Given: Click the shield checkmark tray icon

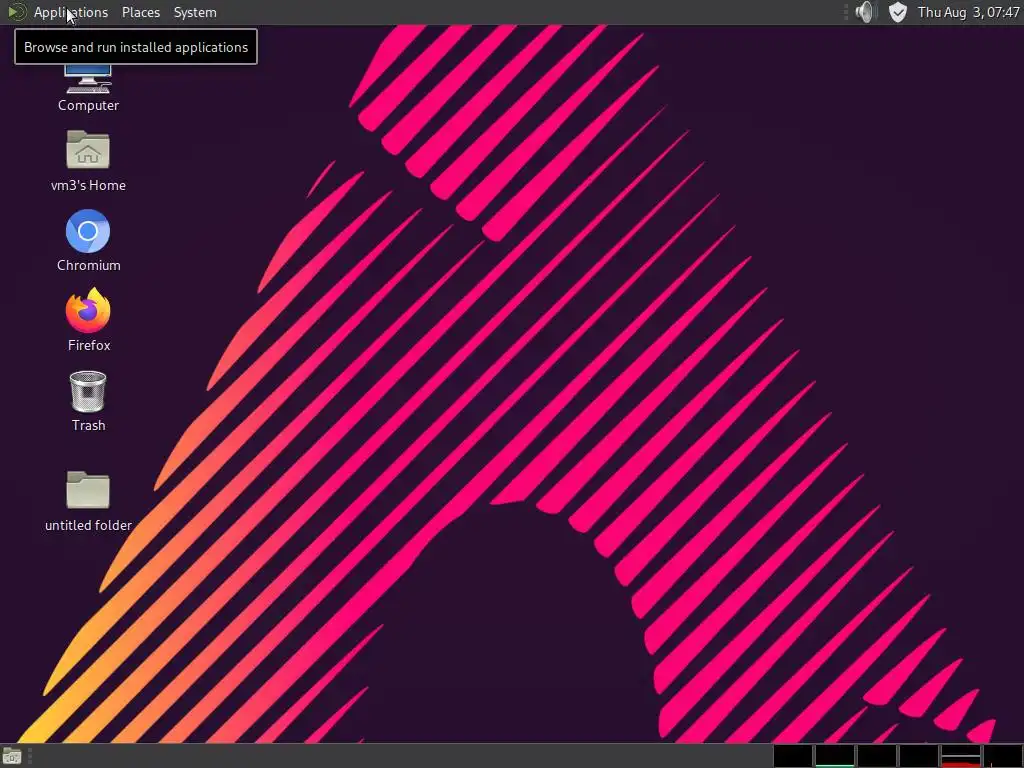Looking at the screenshot, I should point(898,12).
